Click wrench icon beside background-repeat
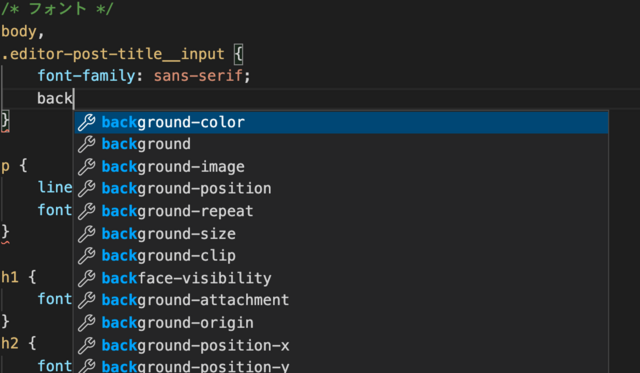Image resolution: width=640 pixels, height=373 pixels. [x=87, y=211]
